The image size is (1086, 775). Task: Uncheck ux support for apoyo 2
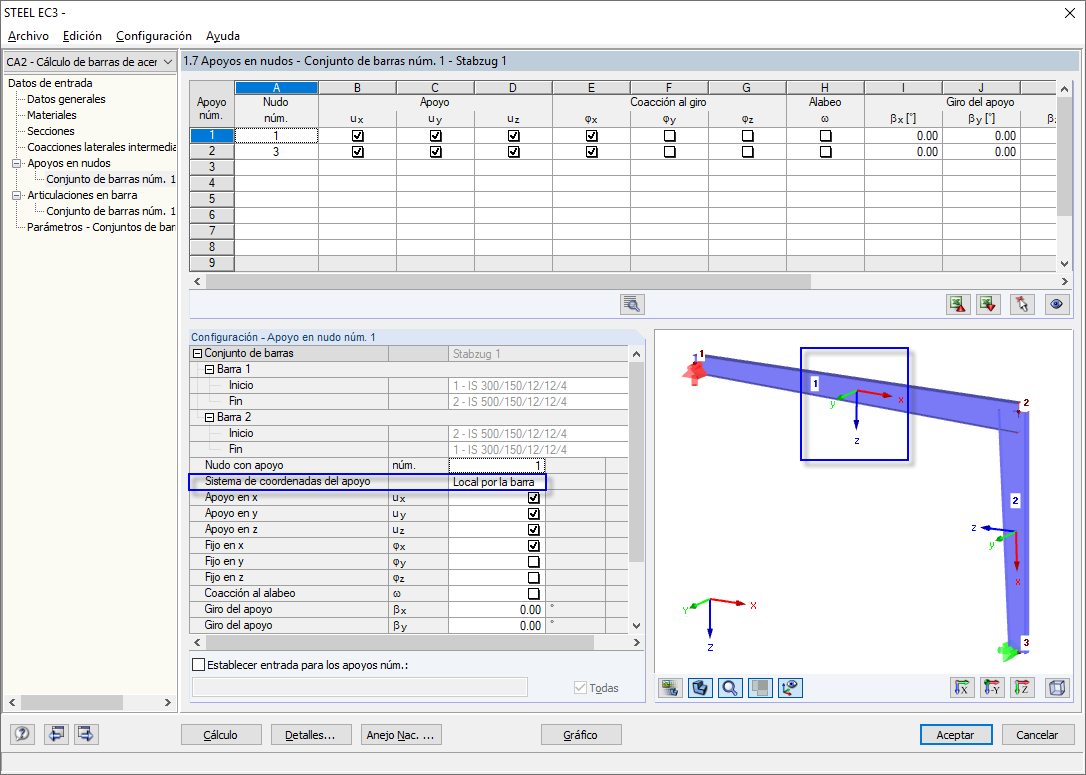tap(357, 151)
